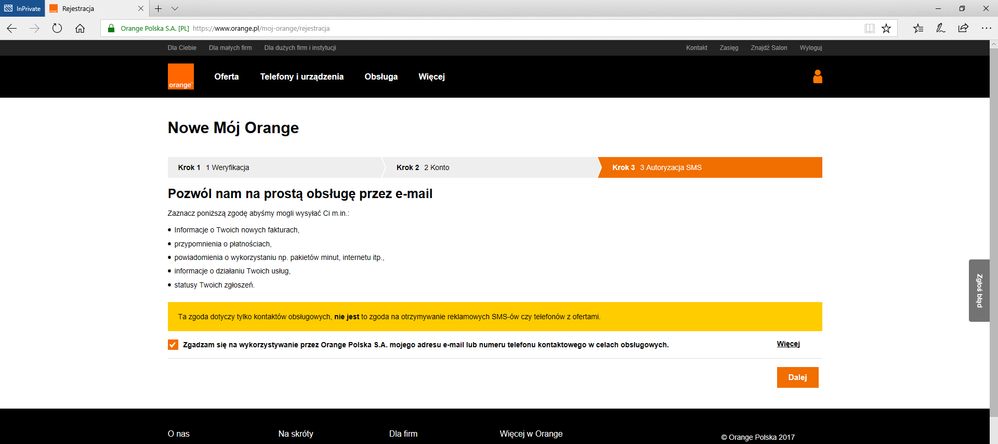The height and width of the screenshot is (444, 998).
Task: Refresh the page with reload icon
Action: (57, 28)
